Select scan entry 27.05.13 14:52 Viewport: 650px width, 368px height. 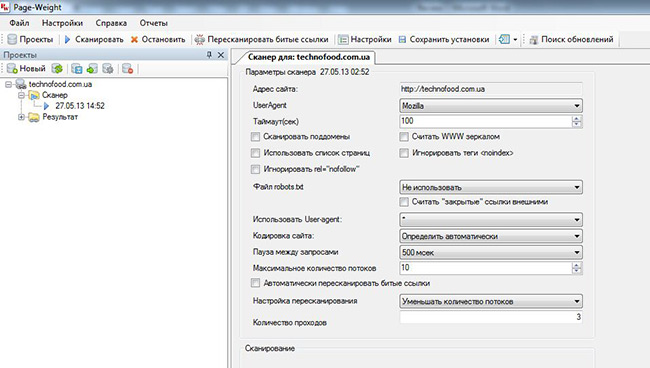(x=80, y=106)
